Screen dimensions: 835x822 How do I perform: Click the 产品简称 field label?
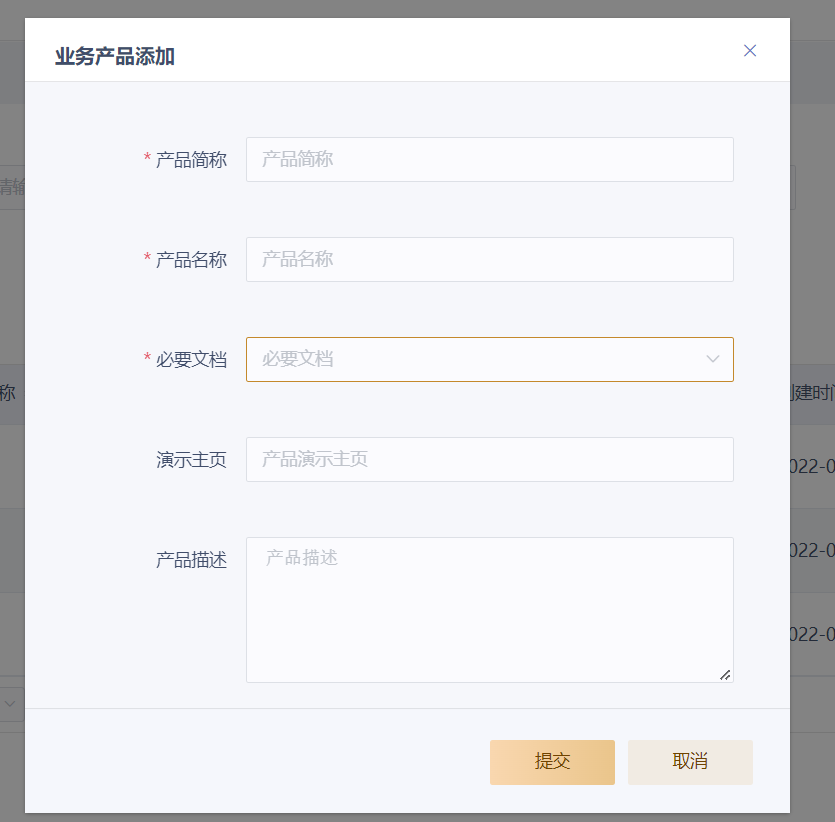(191, 160)
